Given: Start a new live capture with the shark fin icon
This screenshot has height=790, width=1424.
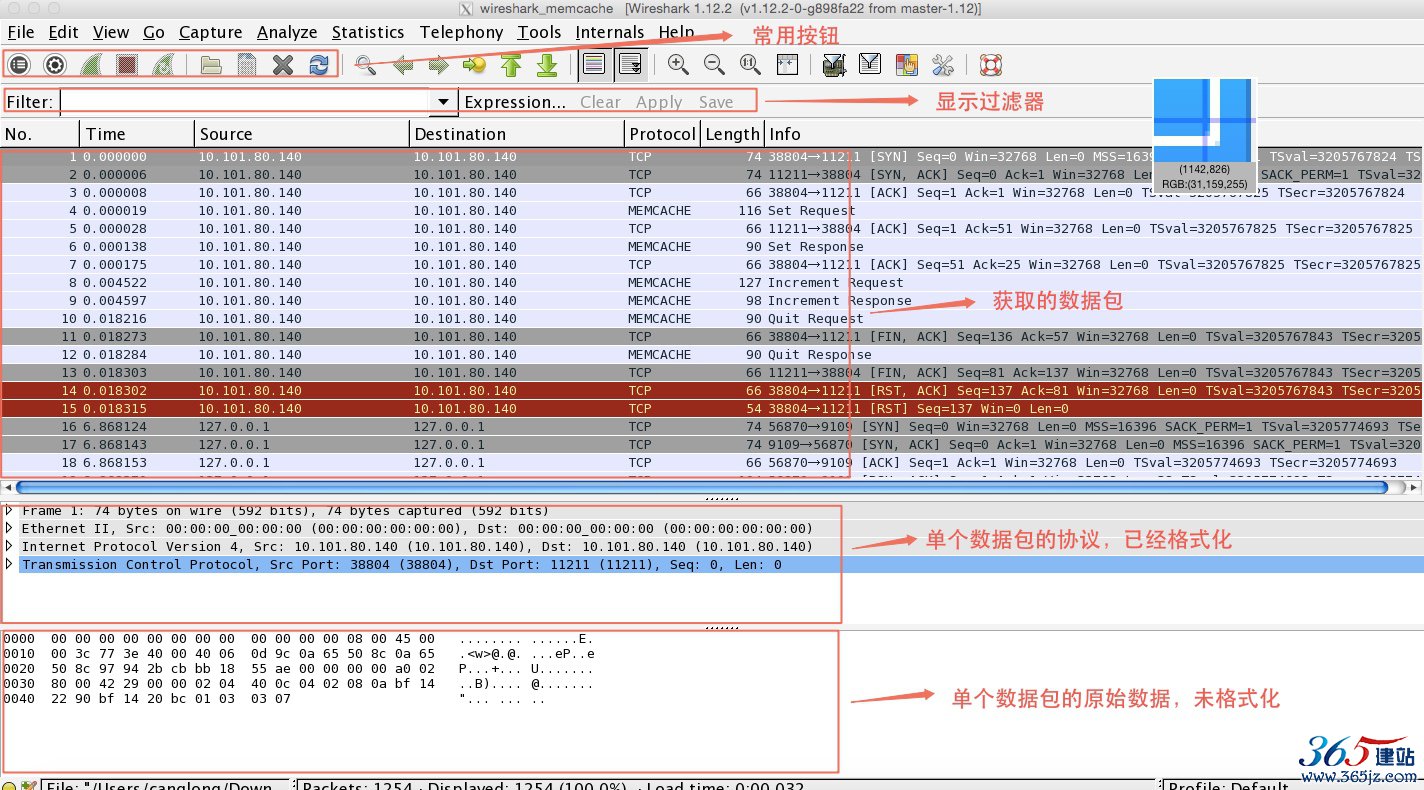Looking at the screenshot, I should tap(91, 65).
